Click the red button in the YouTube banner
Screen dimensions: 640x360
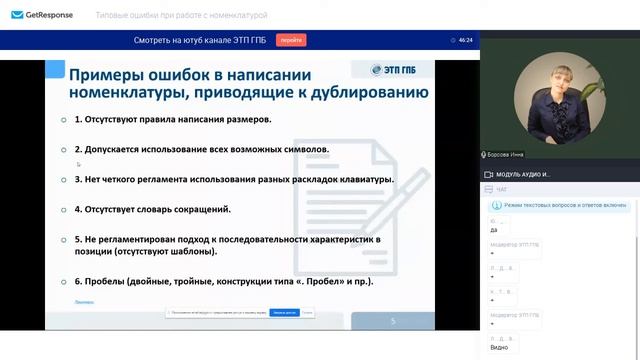pos(291,40)
